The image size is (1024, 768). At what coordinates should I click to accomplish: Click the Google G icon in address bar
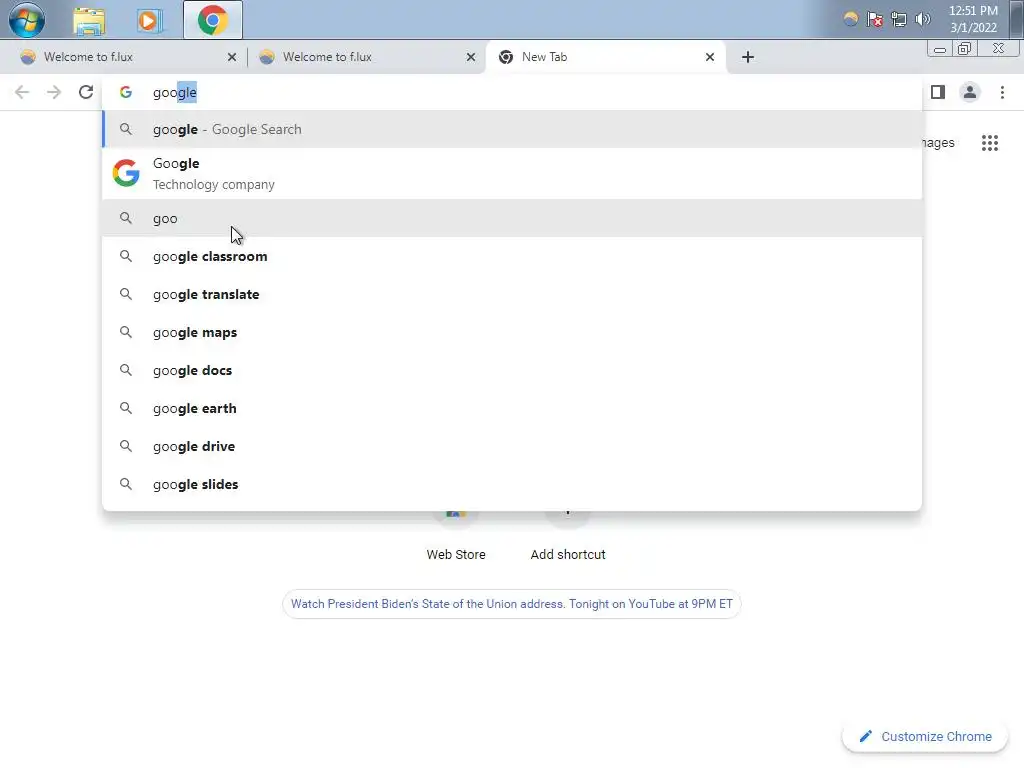pos(126,92)
